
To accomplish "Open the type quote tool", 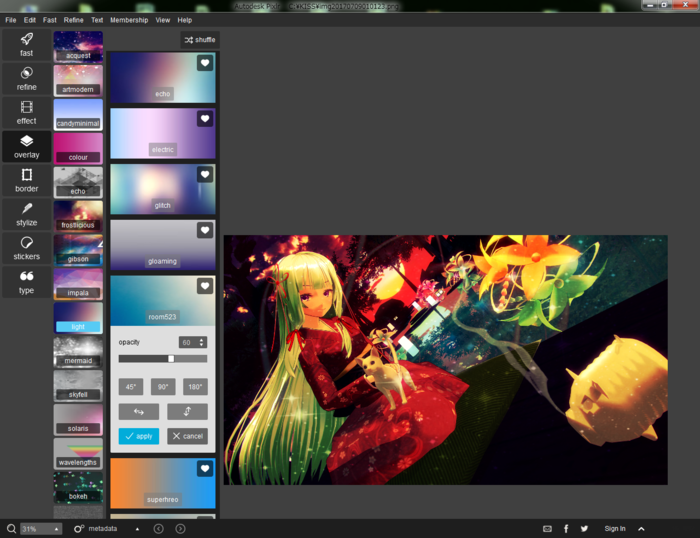I will click(x=26, y=282).
